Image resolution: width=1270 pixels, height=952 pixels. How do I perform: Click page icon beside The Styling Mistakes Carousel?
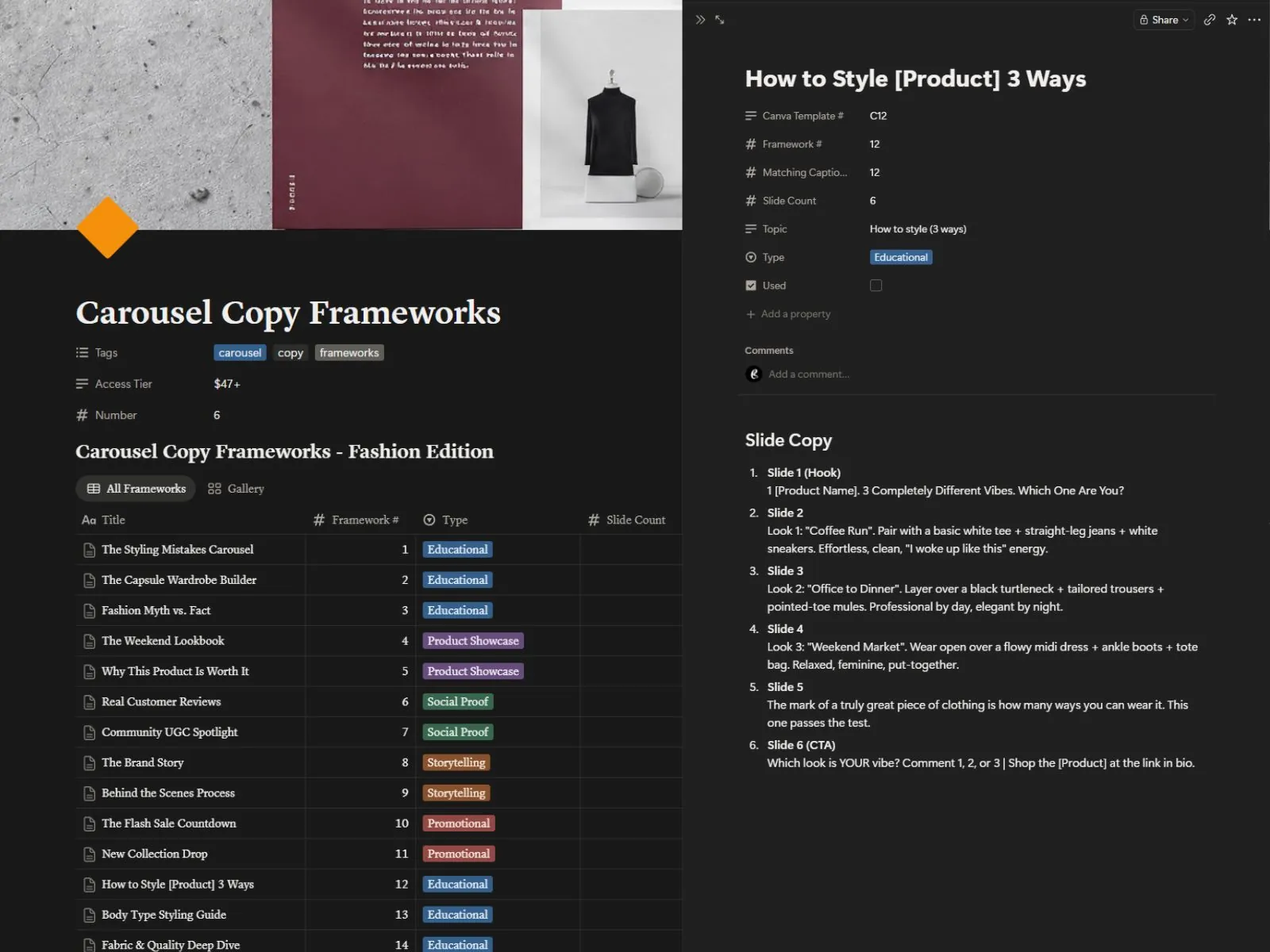(x=90, y=550)
